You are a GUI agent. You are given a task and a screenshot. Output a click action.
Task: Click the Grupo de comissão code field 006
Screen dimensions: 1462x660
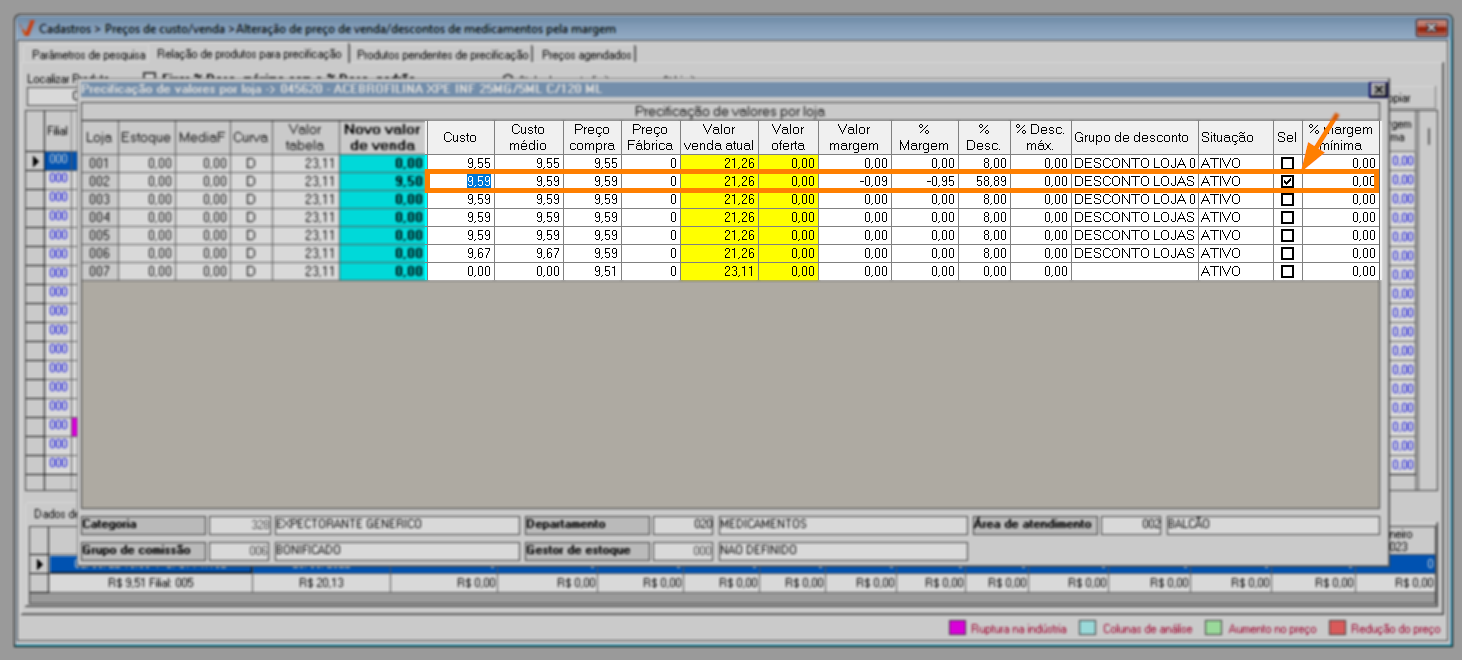[x=240, y=552]
